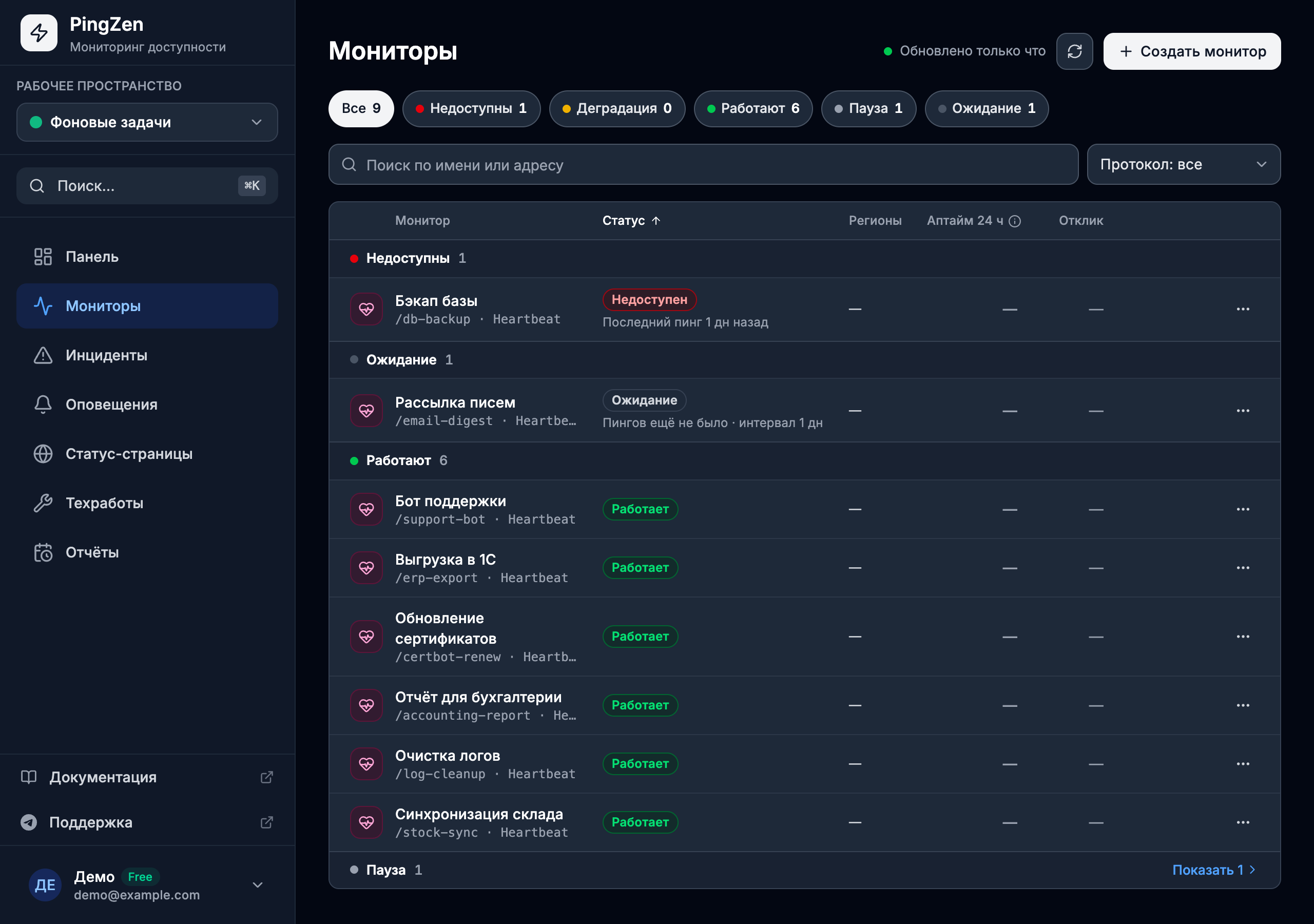Open the Фоновые задачи workspace dropdown
This screenshot has width=1314, height=924.
point(147,122)
